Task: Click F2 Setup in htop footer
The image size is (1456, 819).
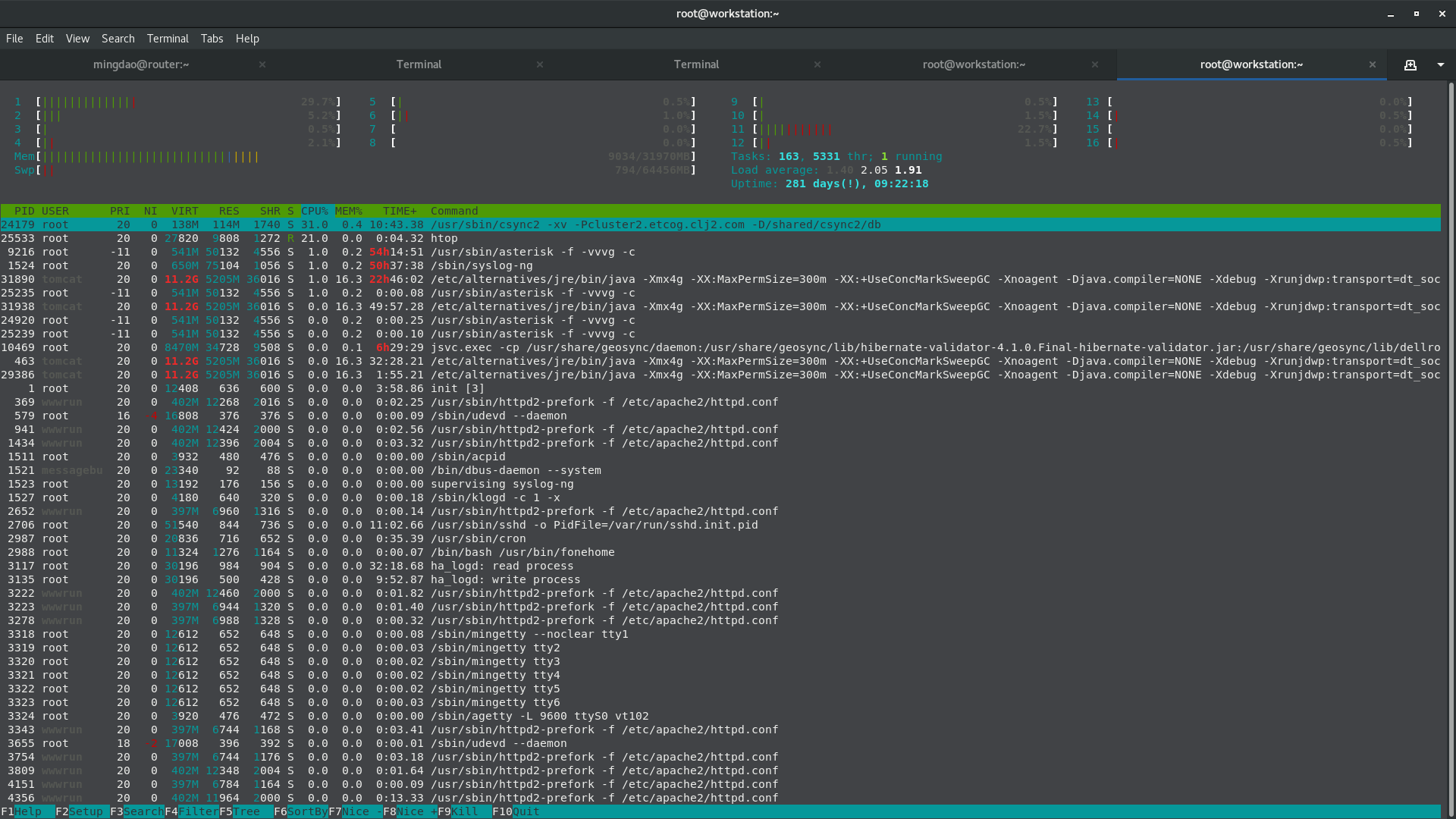Action: (82, 811)
